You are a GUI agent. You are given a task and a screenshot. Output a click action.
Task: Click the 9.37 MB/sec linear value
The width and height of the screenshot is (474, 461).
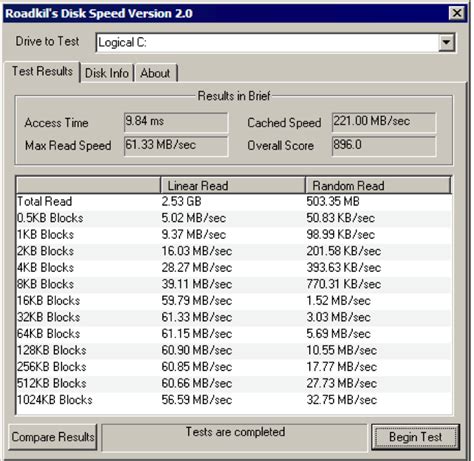click(x=194, y=235)
